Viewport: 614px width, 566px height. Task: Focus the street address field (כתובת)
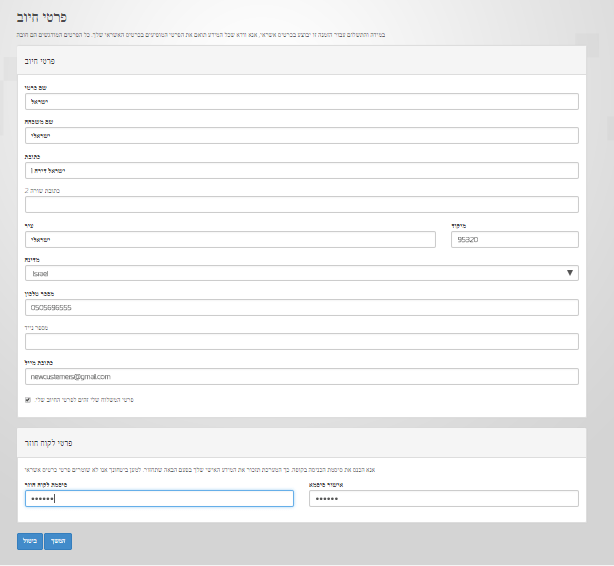300,170
